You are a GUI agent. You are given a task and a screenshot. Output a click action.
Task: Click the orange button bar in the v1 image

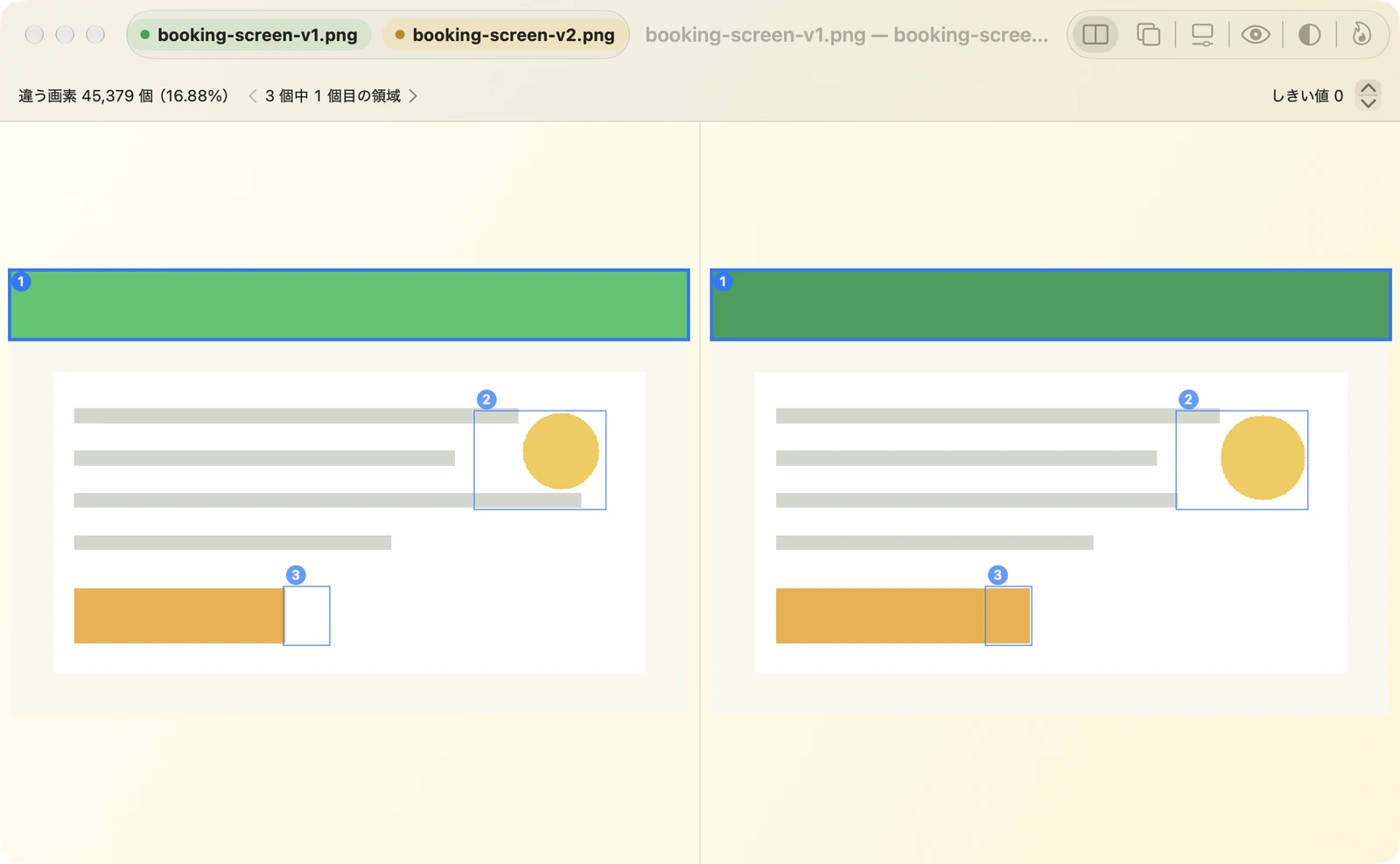[x=179, y=615]
